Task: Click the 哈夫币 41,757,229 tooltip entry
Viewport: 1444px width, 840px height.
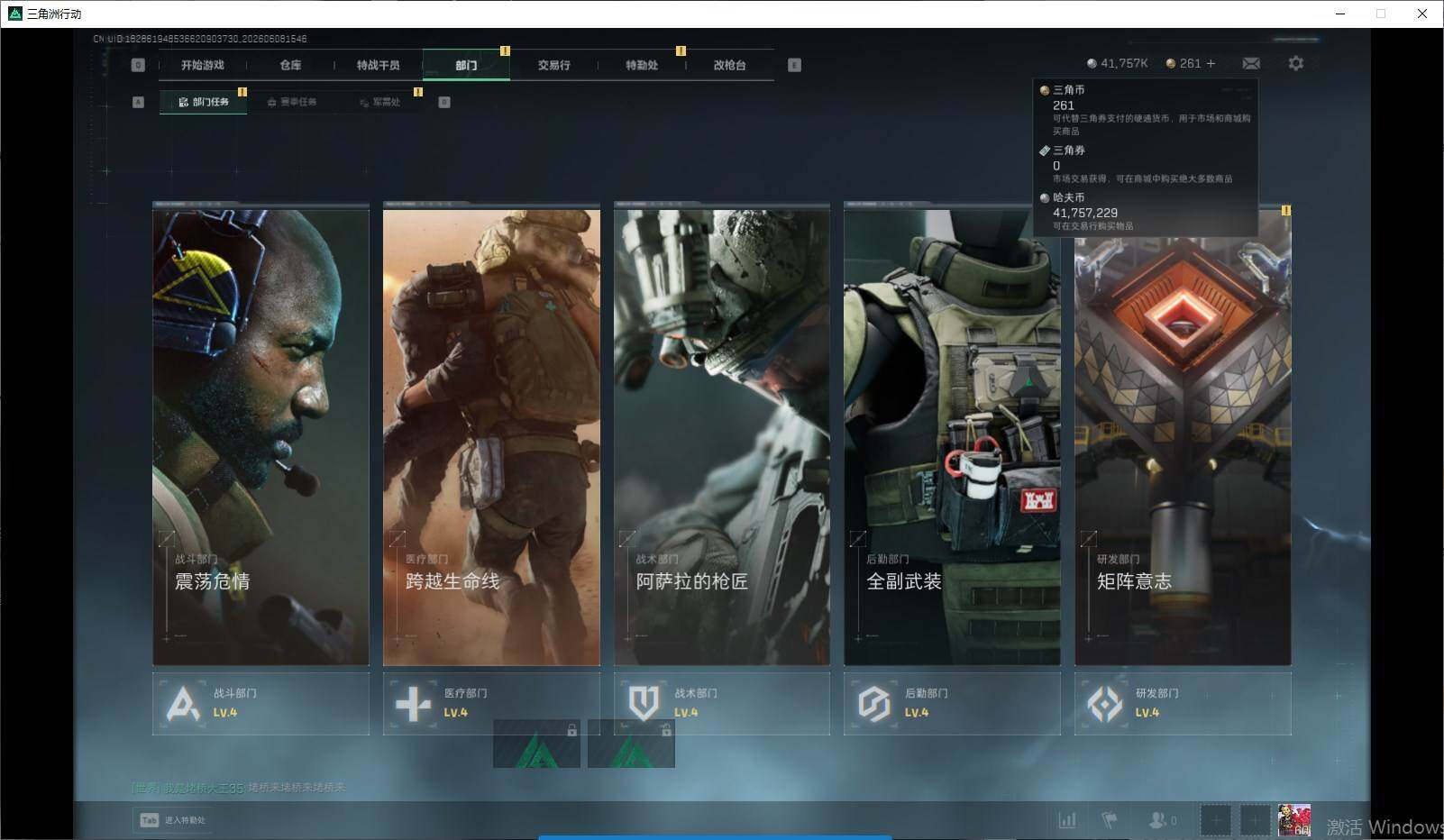Action: [x=1146, y=212]
